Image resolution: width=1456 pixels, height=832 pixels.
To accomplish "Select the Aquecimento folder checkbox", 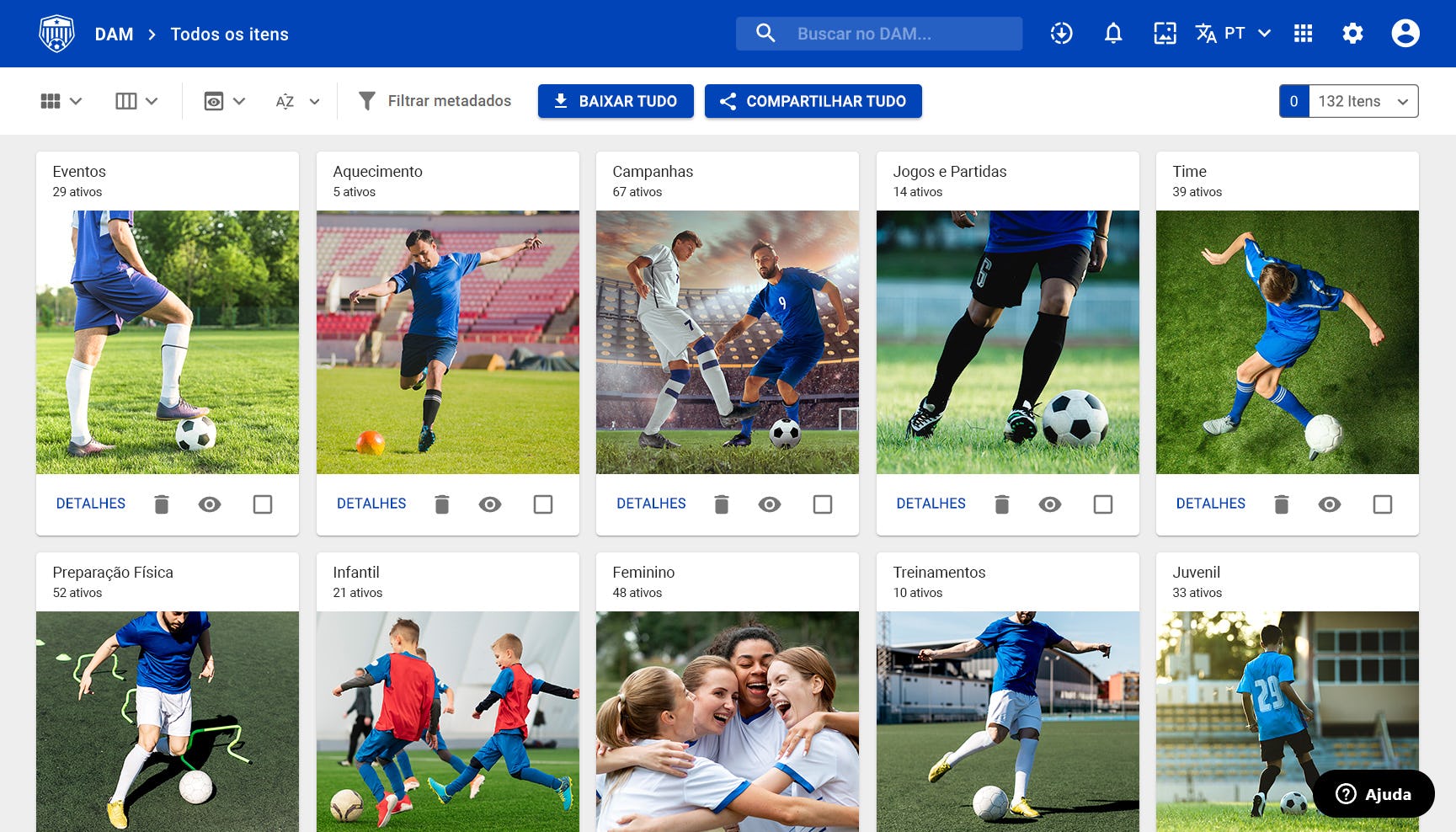I will point(543,504).
